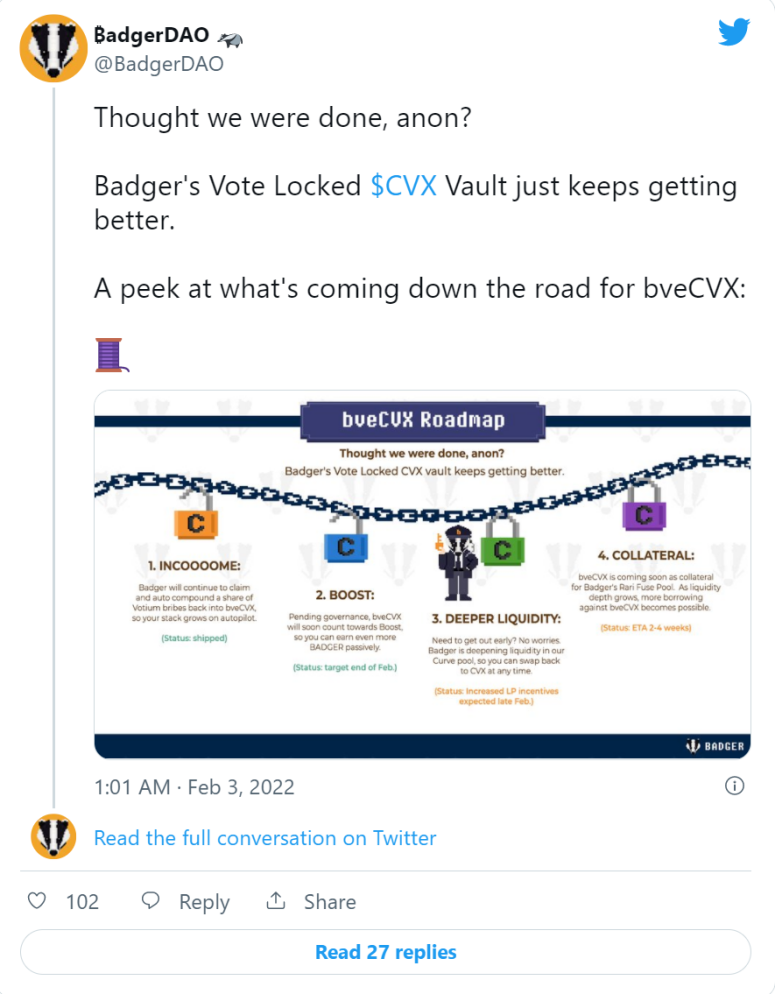Read the full conversation on Twitter
Screen dimensions: 776x995
(x=265, y=838)
